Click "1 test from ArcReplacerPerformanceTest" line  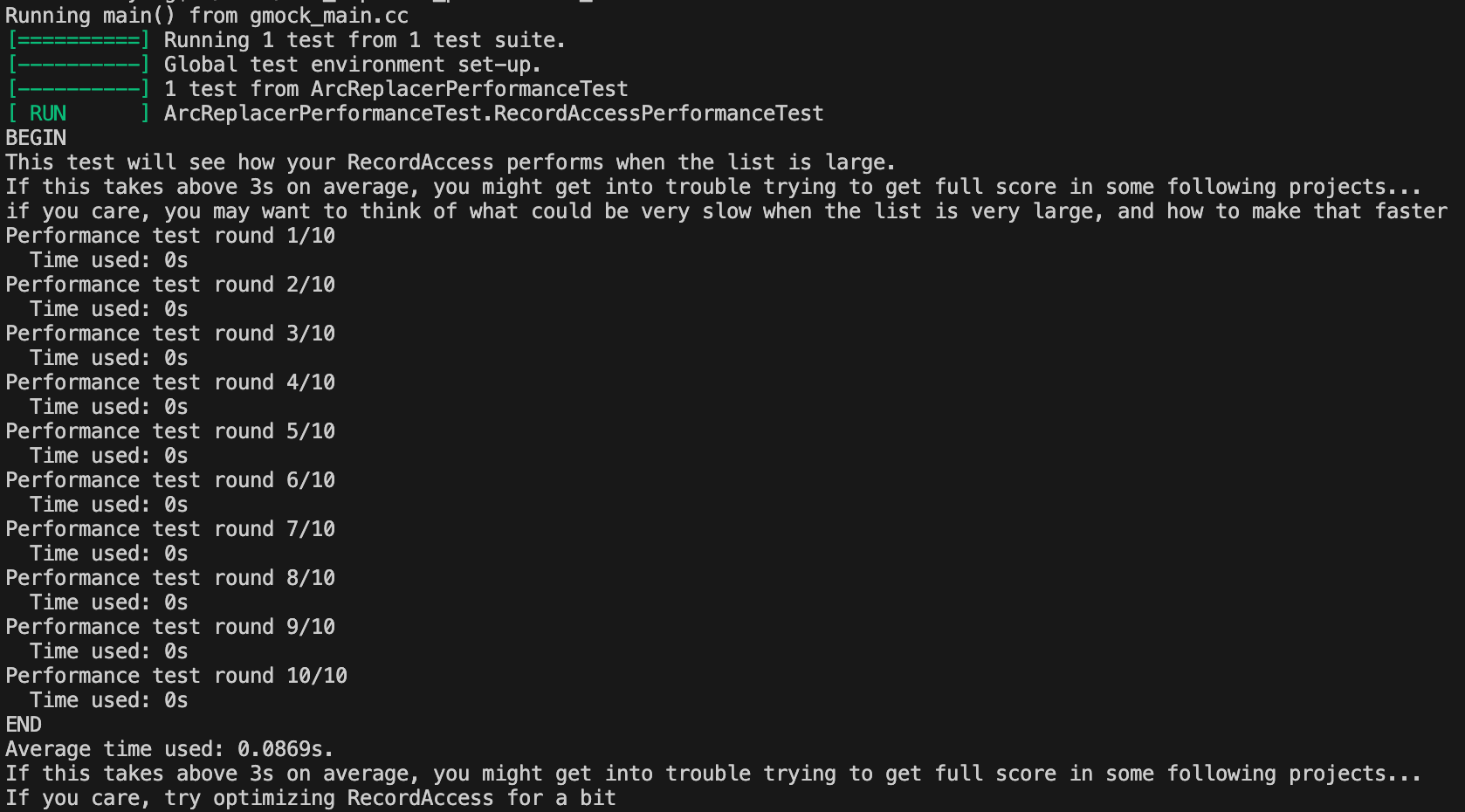(x=395, y=89)
